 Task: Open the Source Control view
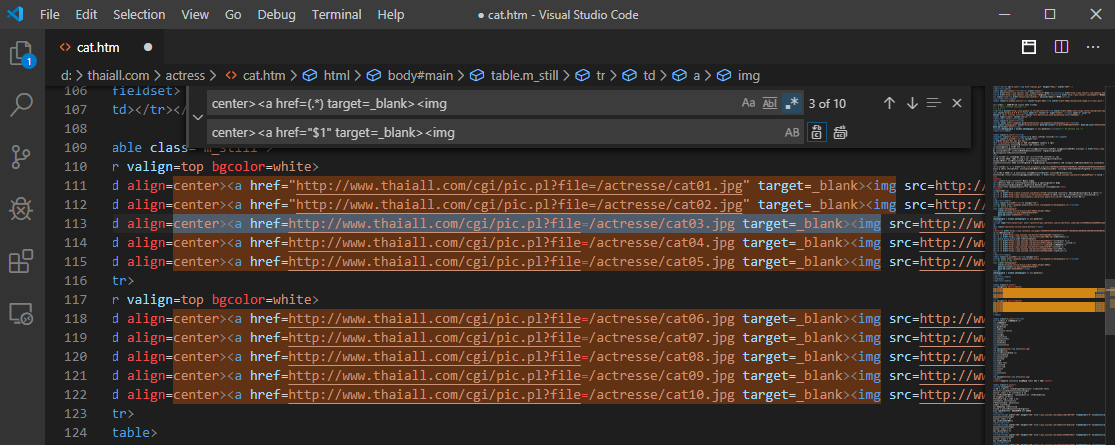[x=22, y=156]
